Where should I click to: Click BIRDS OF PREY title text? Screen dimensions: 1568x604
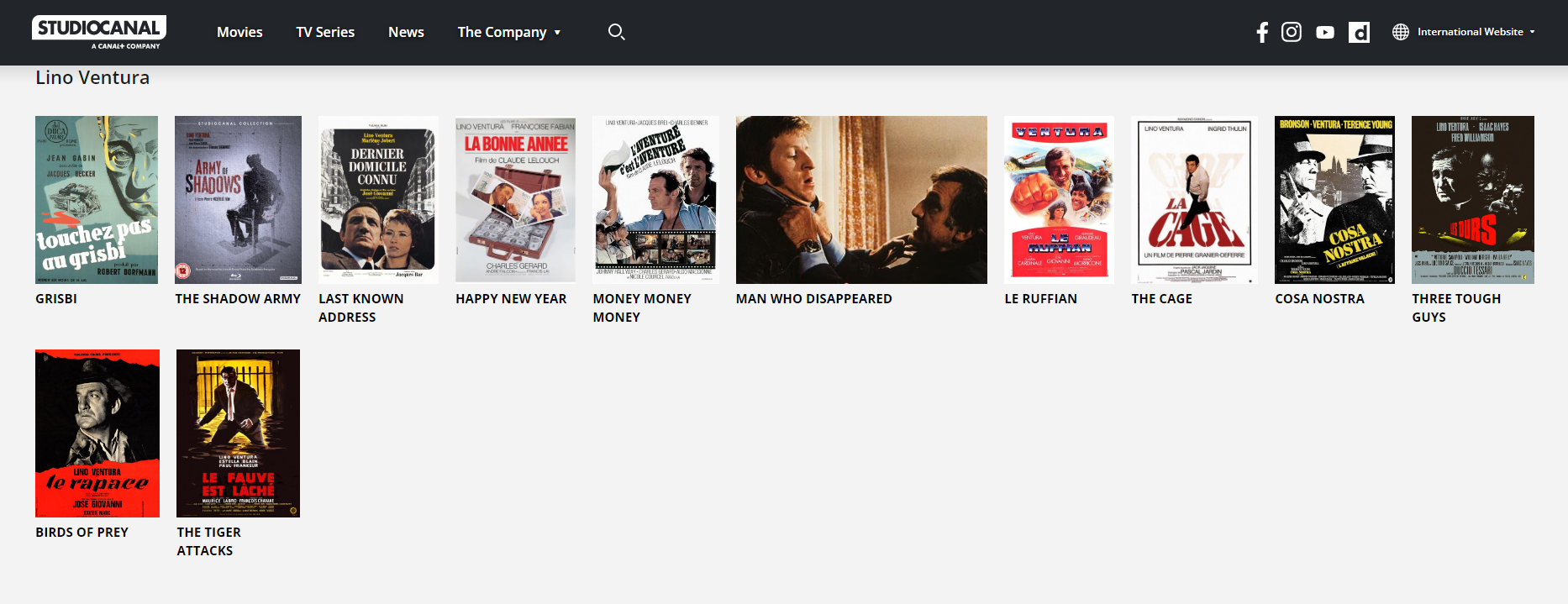(82, 533)
